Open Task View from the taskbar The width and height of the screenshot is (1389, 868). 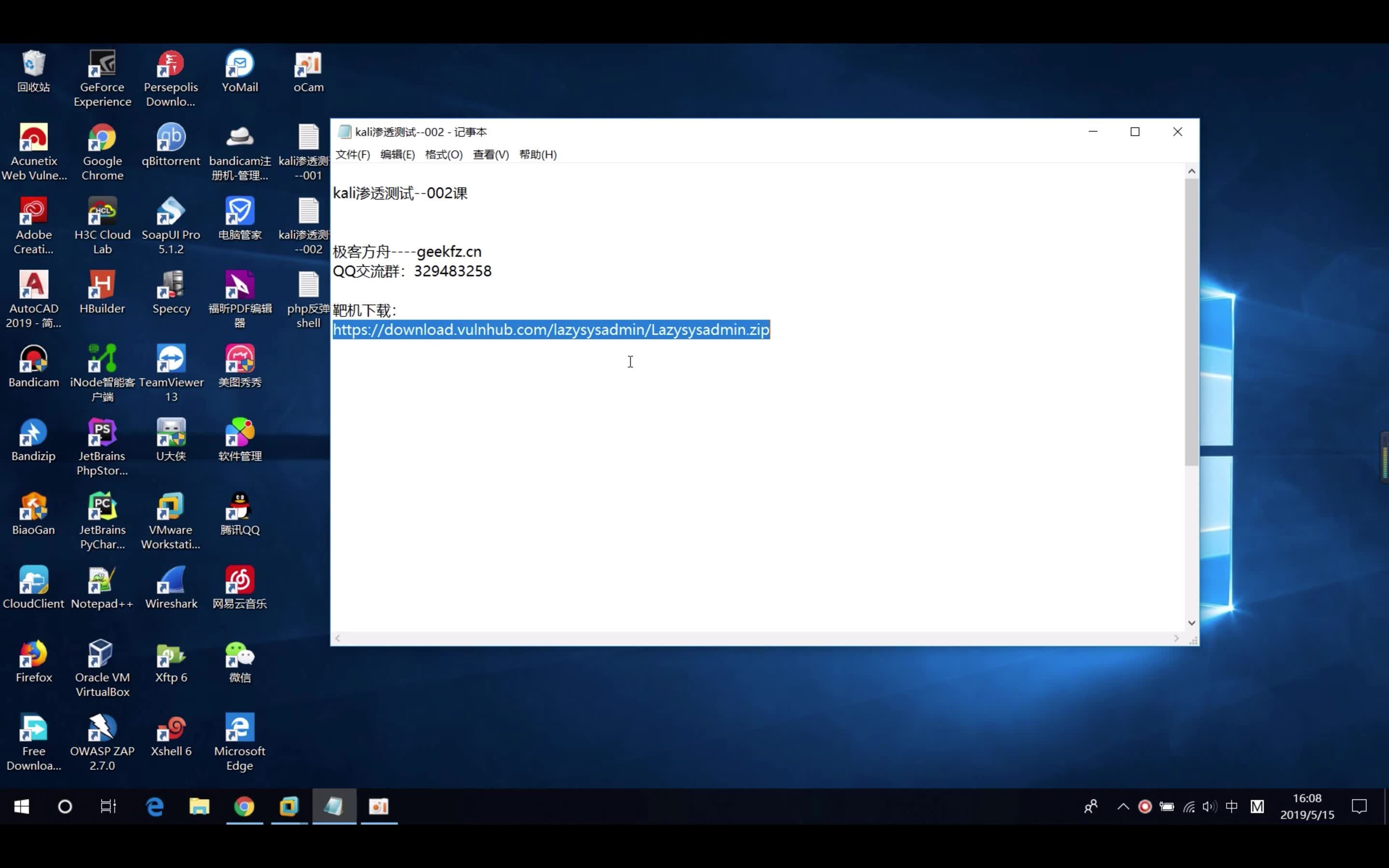click(108, 807)
